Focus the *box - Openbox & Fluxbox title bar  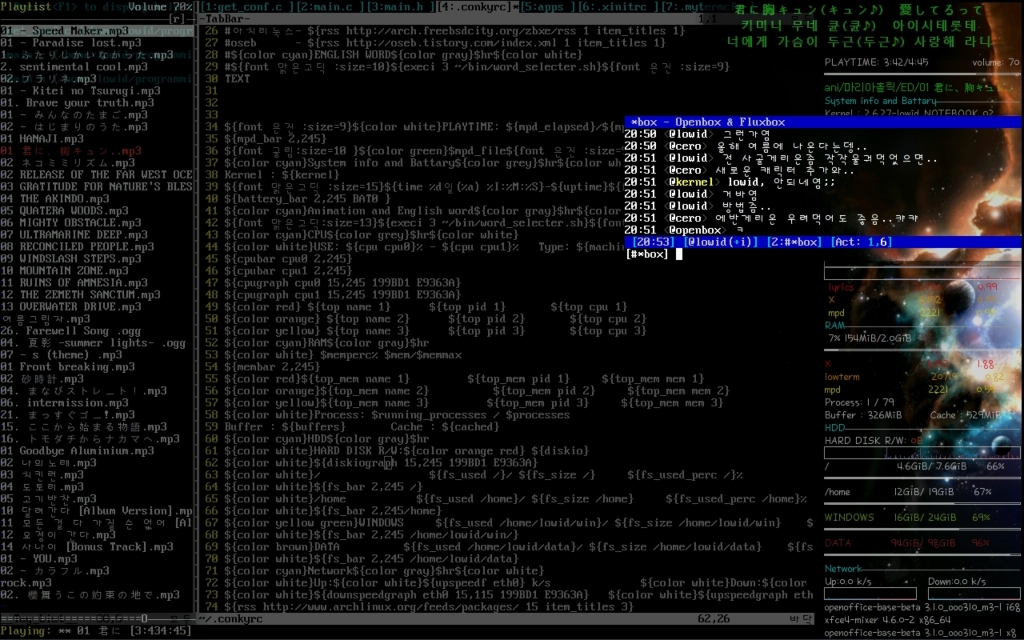tap(823, 122)
